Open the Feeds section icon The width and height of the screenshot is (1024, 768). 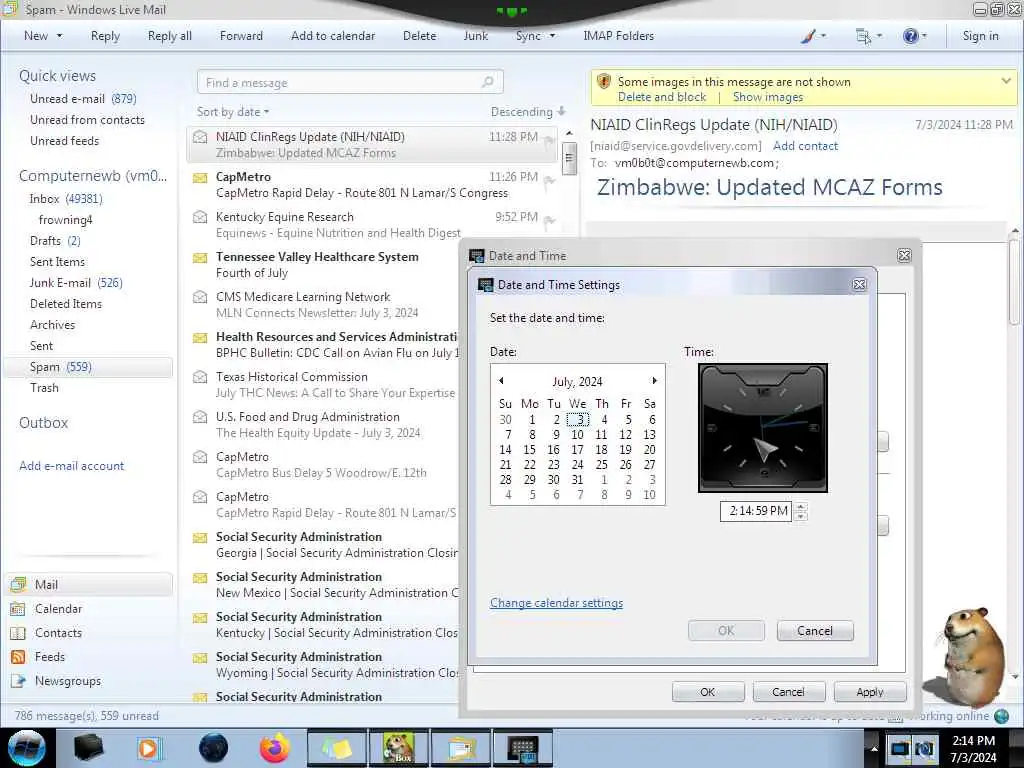pos(18,657)
